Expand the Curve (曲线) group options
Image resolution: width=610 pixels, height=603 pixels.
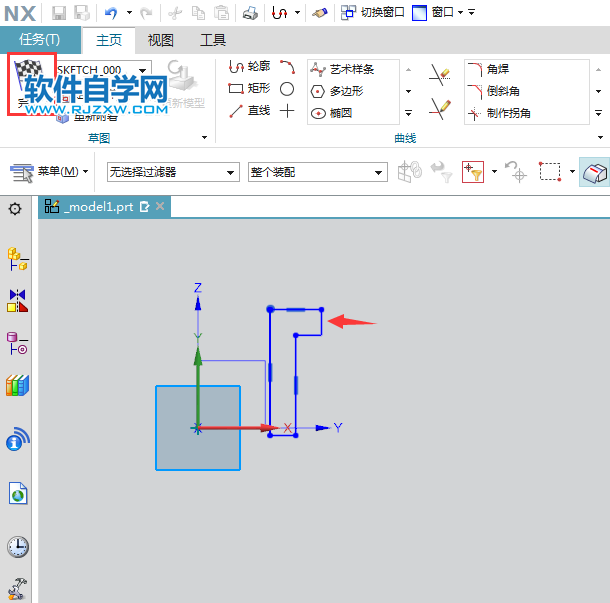pos(600,137)
